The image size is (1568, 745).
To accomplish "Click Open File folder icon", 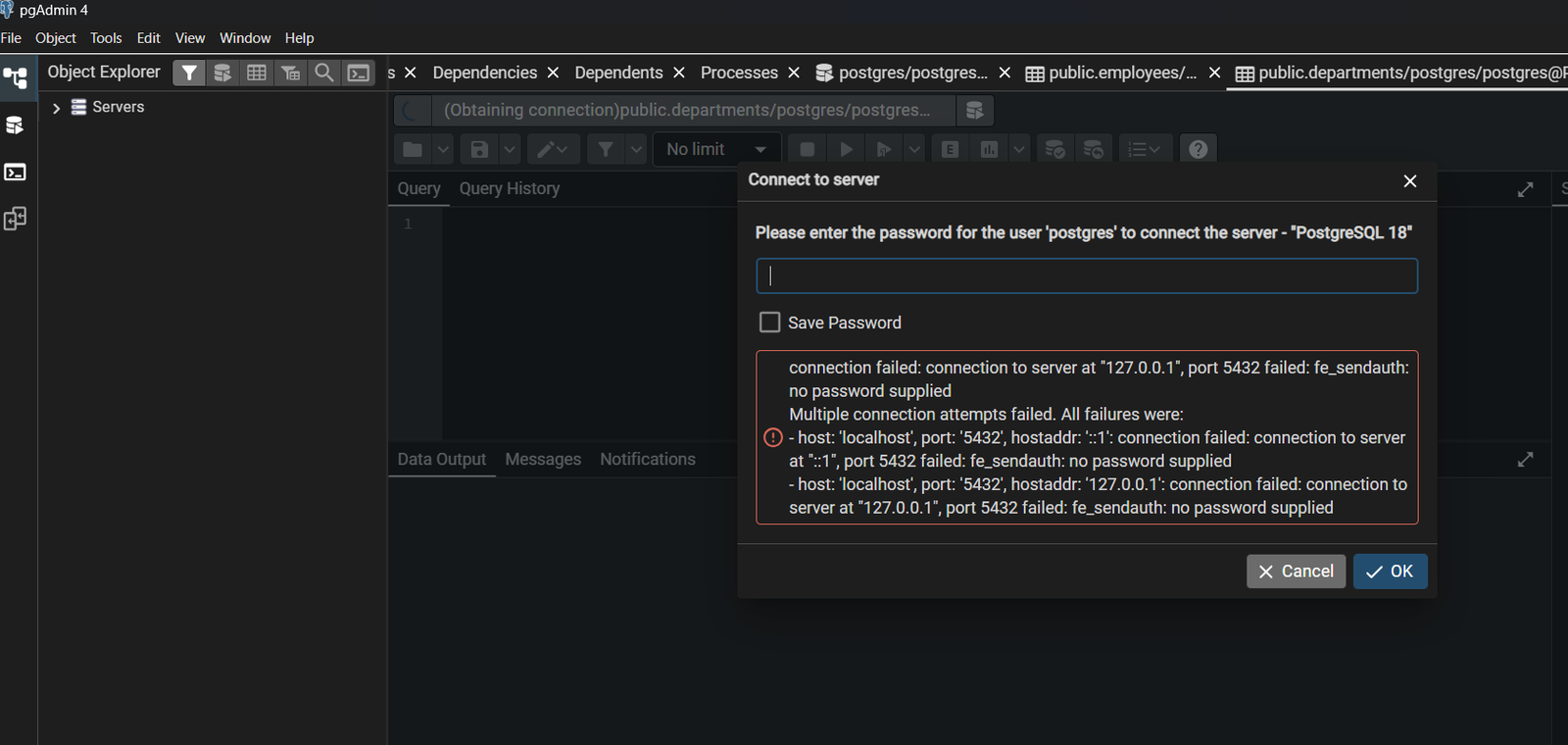I will click(x=413, y=149).
